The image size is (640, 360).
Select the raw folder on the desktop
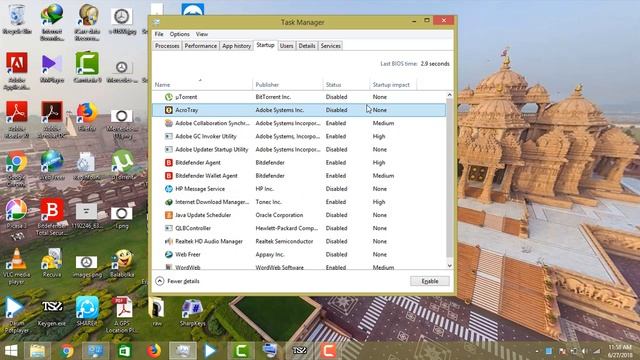pyautogui.click(x=157, y=312)
